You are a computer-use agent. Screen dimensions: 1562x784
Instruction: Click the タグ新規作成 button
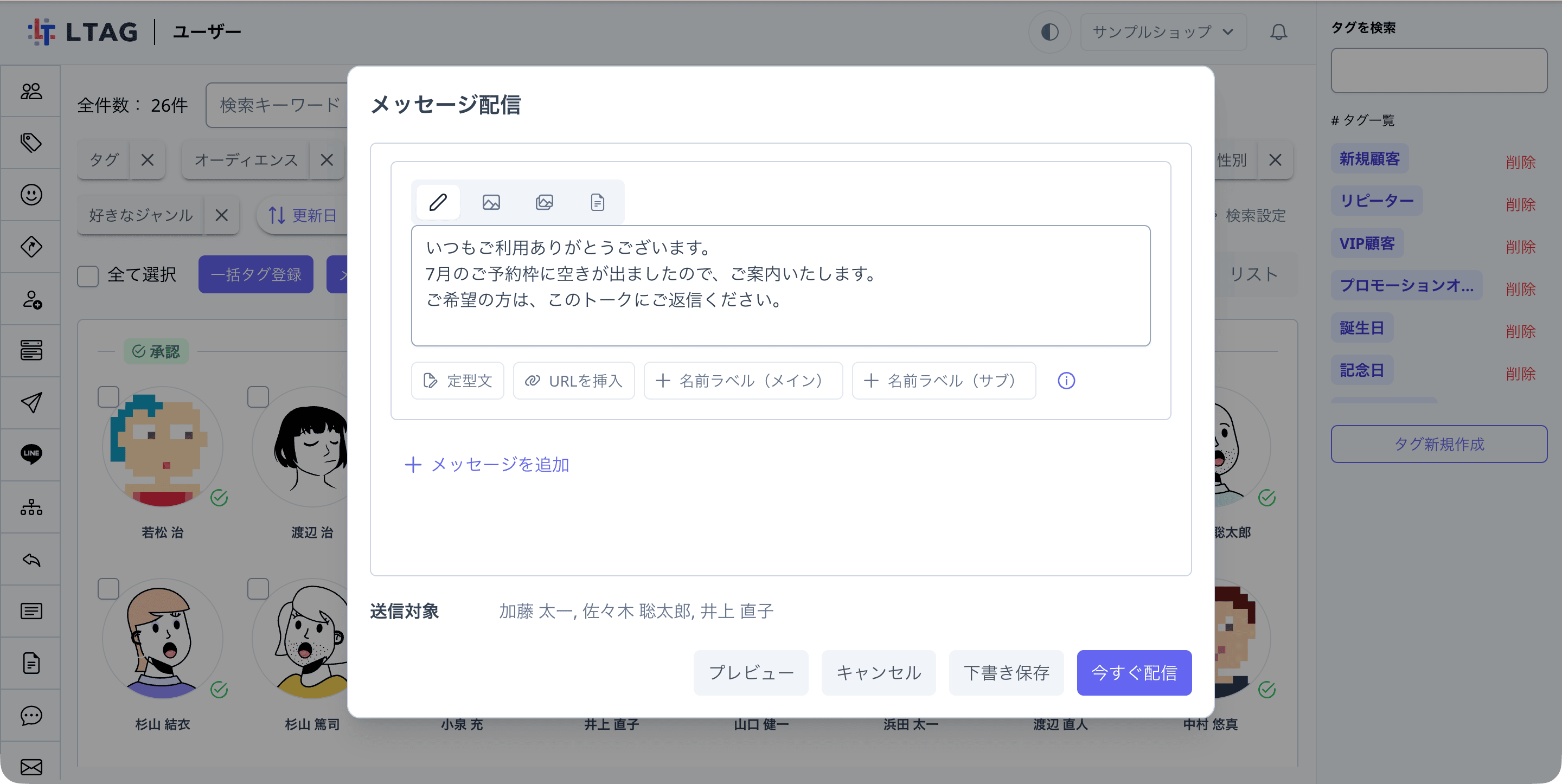click(1438, 444)
